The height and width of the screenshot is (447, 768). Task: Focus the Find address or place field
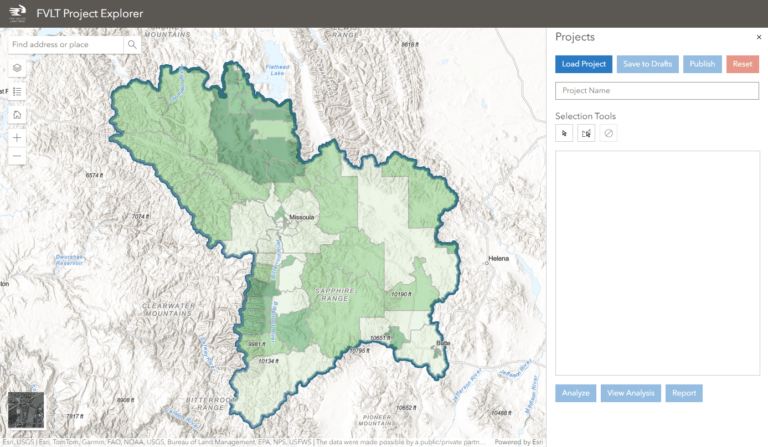66,45
